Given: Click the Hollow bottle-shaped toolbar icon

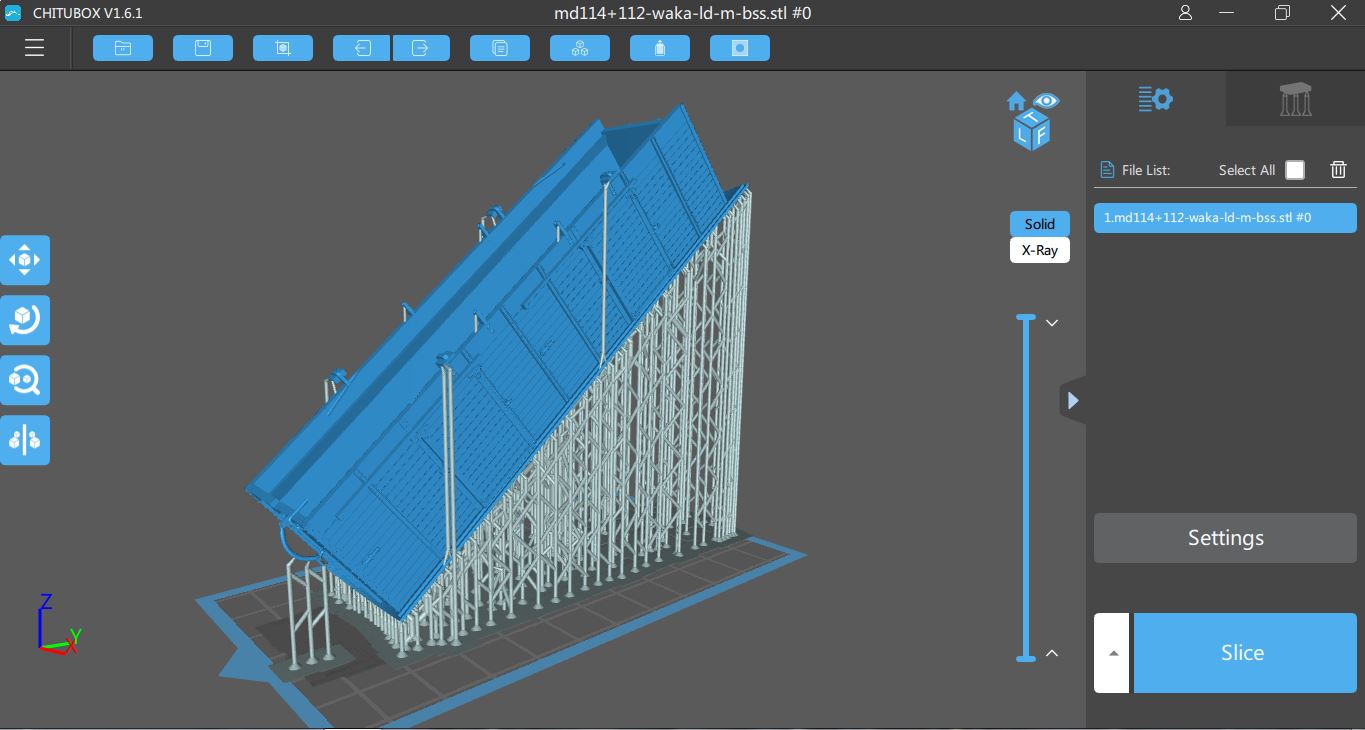Looking at the screenshot, I should [660, 48].
